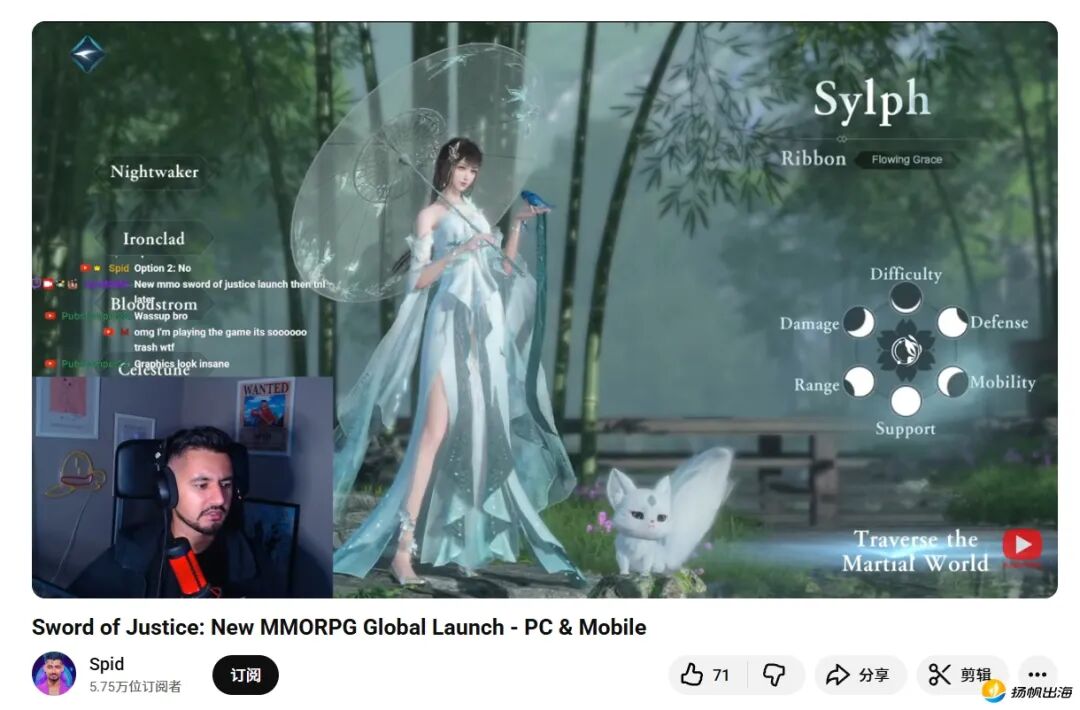Click the Sylph class title
The height and width of the screenshot is (710, 1080).
(871, 101)
